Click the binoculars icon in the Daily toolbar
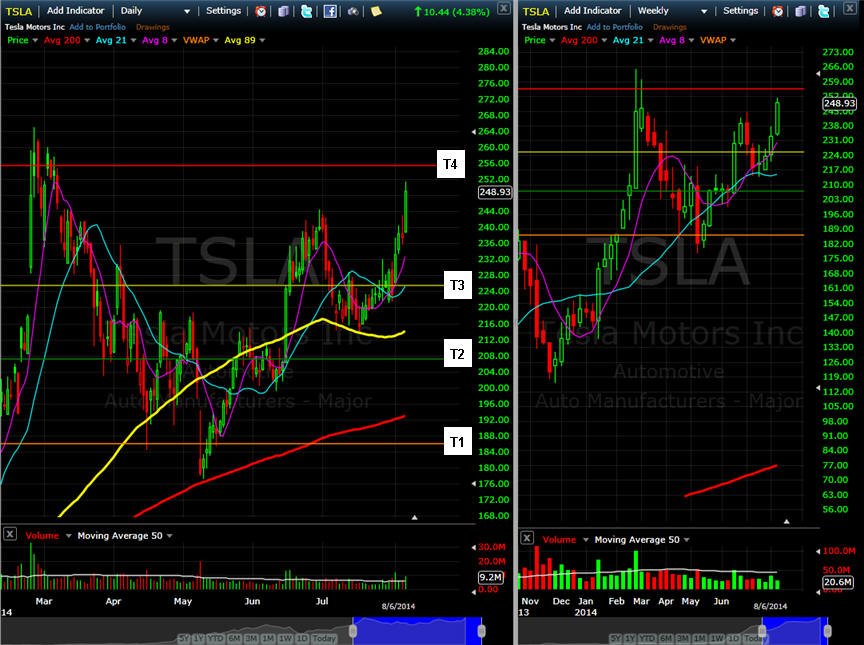Viewport: 864px width, 645px height. coord(353,11)
